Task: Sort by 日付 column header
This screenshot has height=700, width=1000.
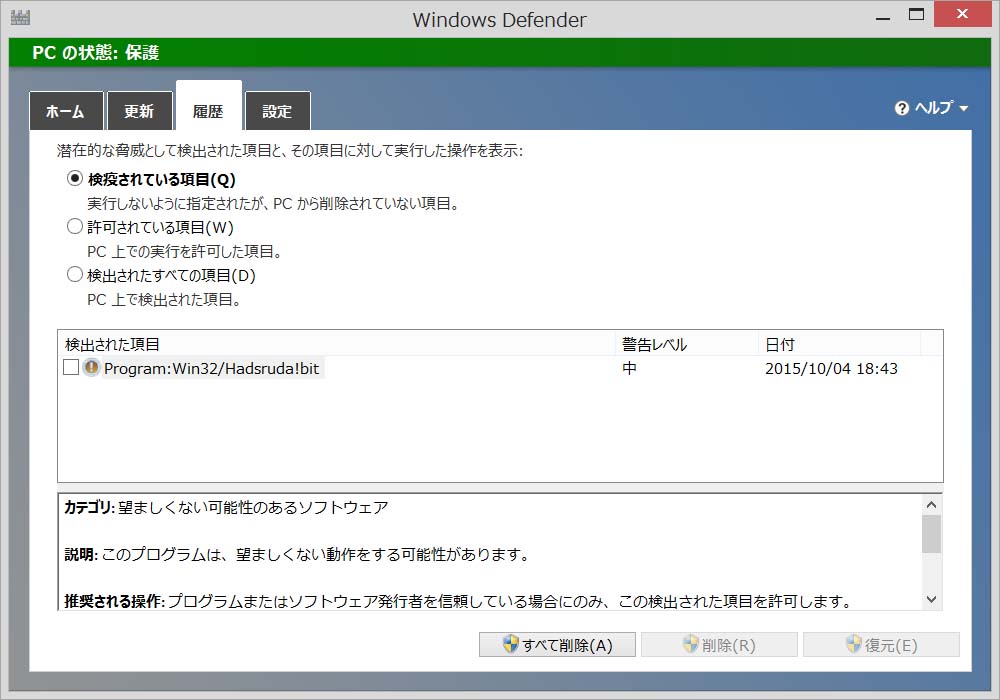Action: (x=839, y=344)
